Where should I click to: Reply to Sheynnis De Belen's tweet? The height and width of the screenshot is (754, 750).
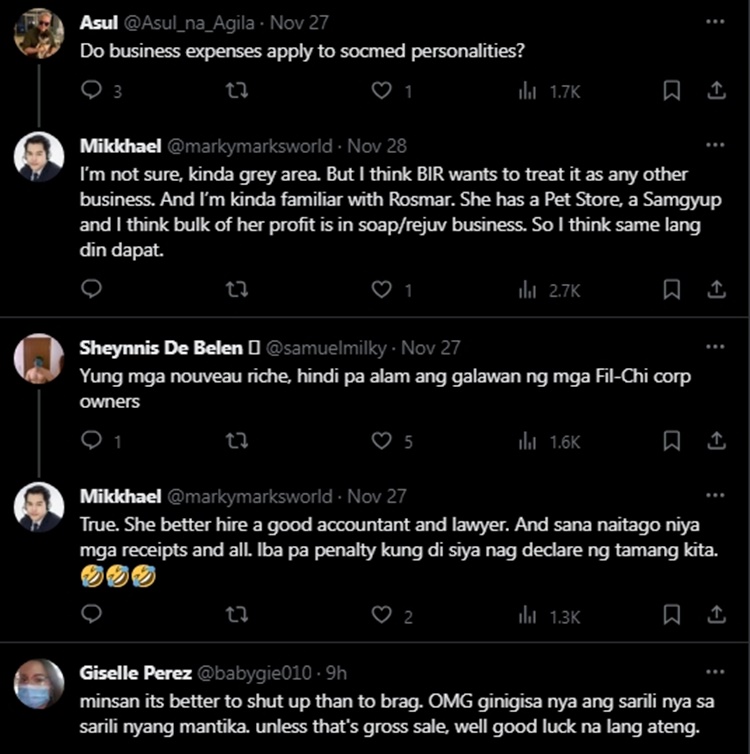pyautogui.click(x=91, y=441)
